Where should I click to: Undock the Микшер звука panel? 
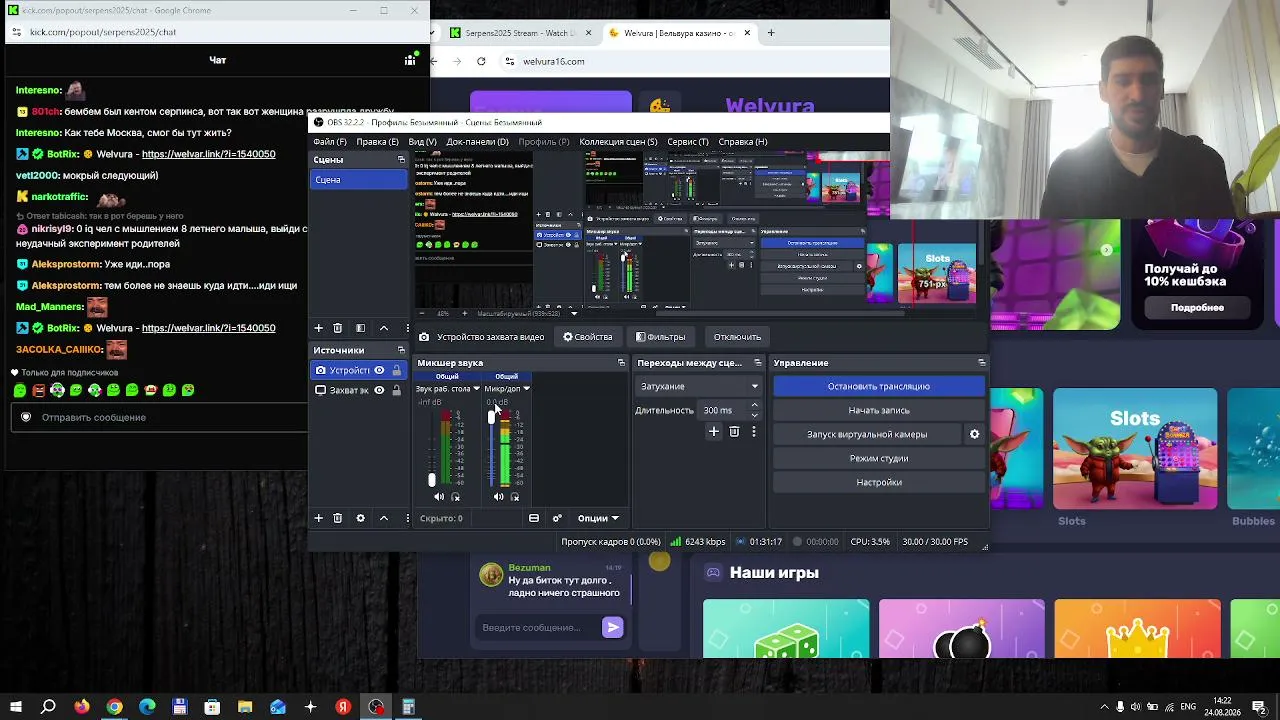[x=621, y=363]
